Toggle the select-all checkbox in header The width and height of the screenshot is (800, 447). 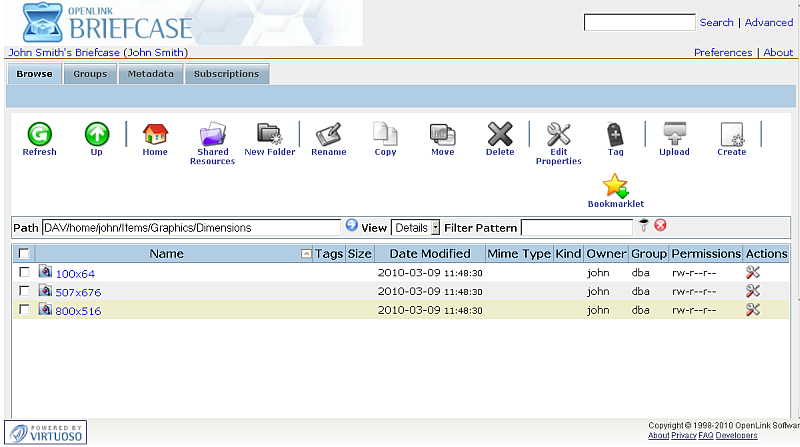click(x=24, y=254)
